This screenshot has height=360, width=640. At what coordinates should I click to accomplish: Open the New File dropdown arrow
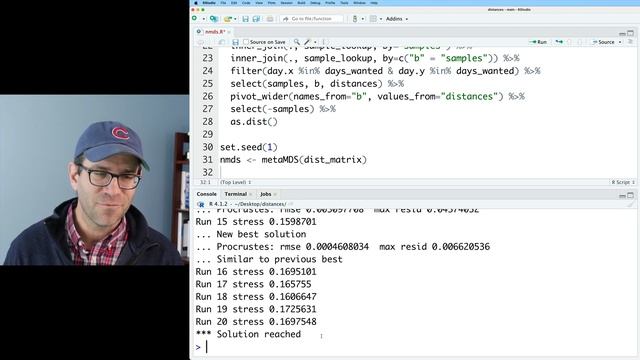pos(203,19)
